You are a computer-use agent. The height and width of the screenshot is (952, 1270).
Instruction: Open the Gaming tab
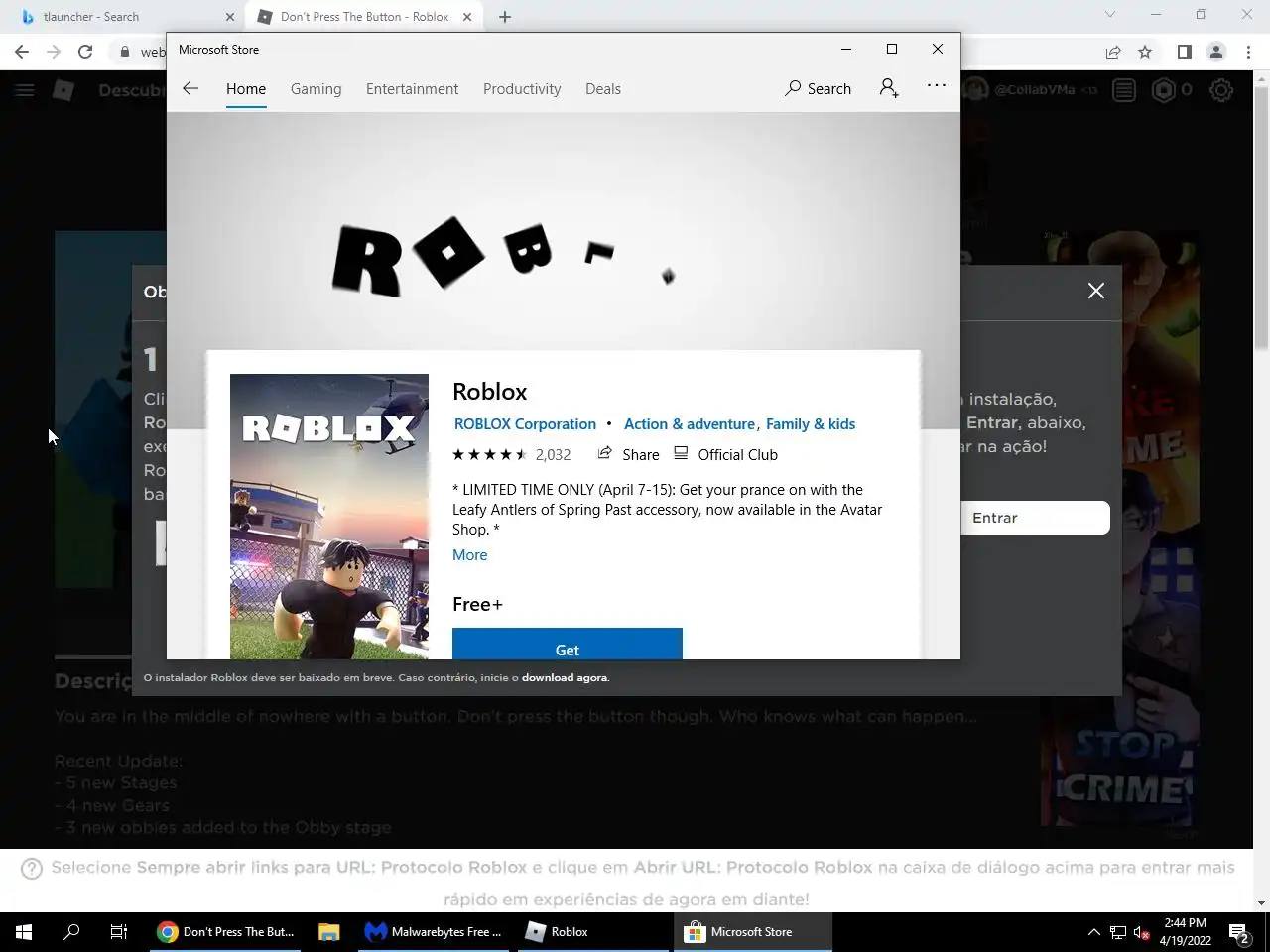[316, 88]
